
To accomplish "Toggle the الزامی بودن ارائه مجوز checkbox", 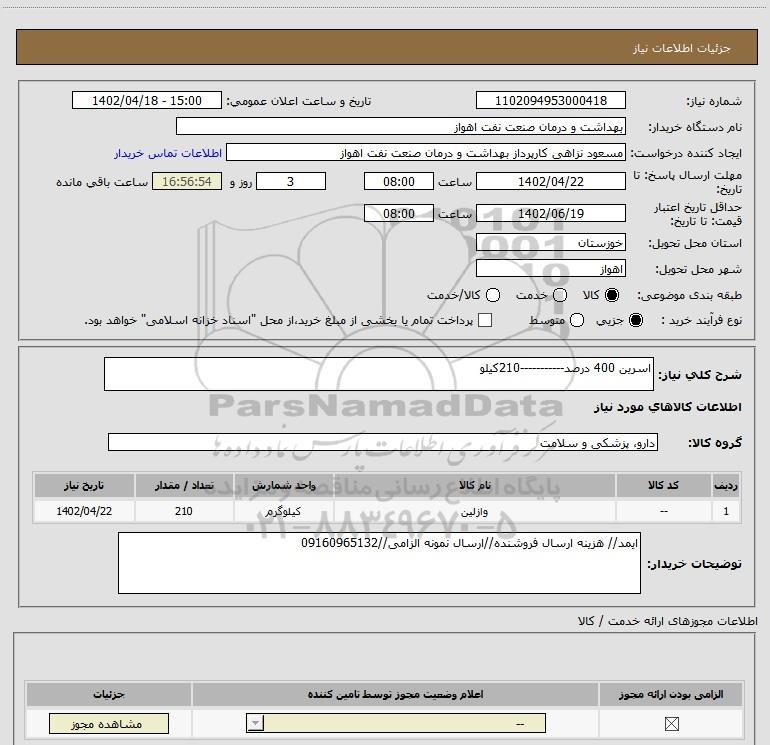I will coord(671,723).
